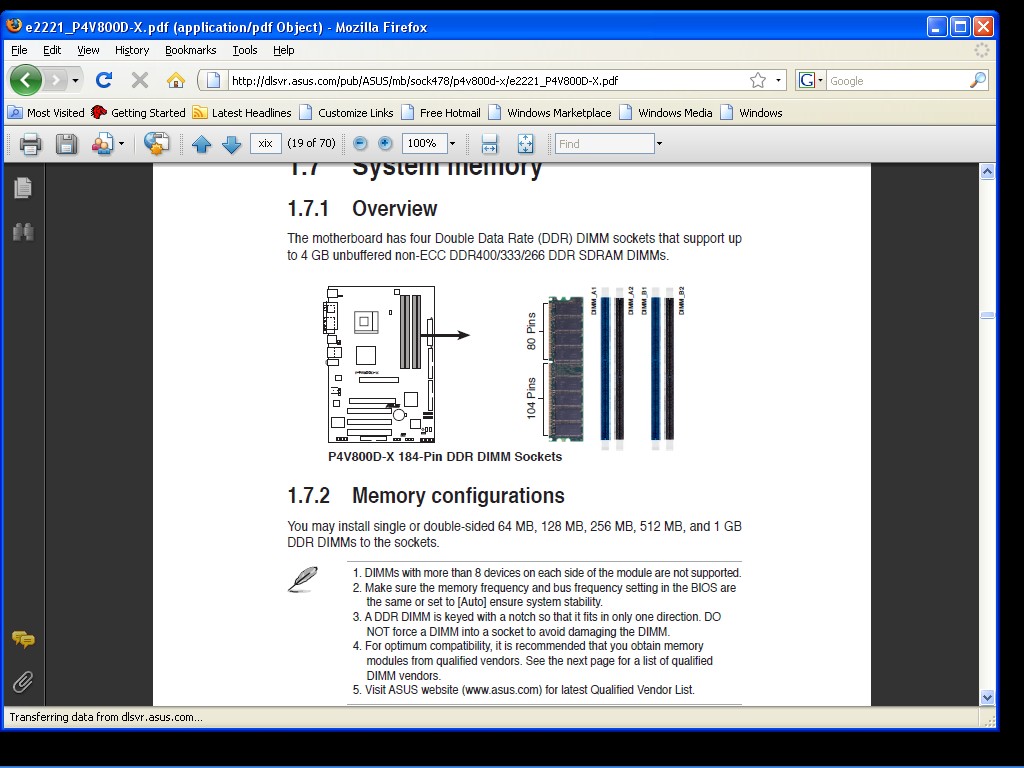
Task: Click the Firefox Back button
Action: (x=25, y=80)
